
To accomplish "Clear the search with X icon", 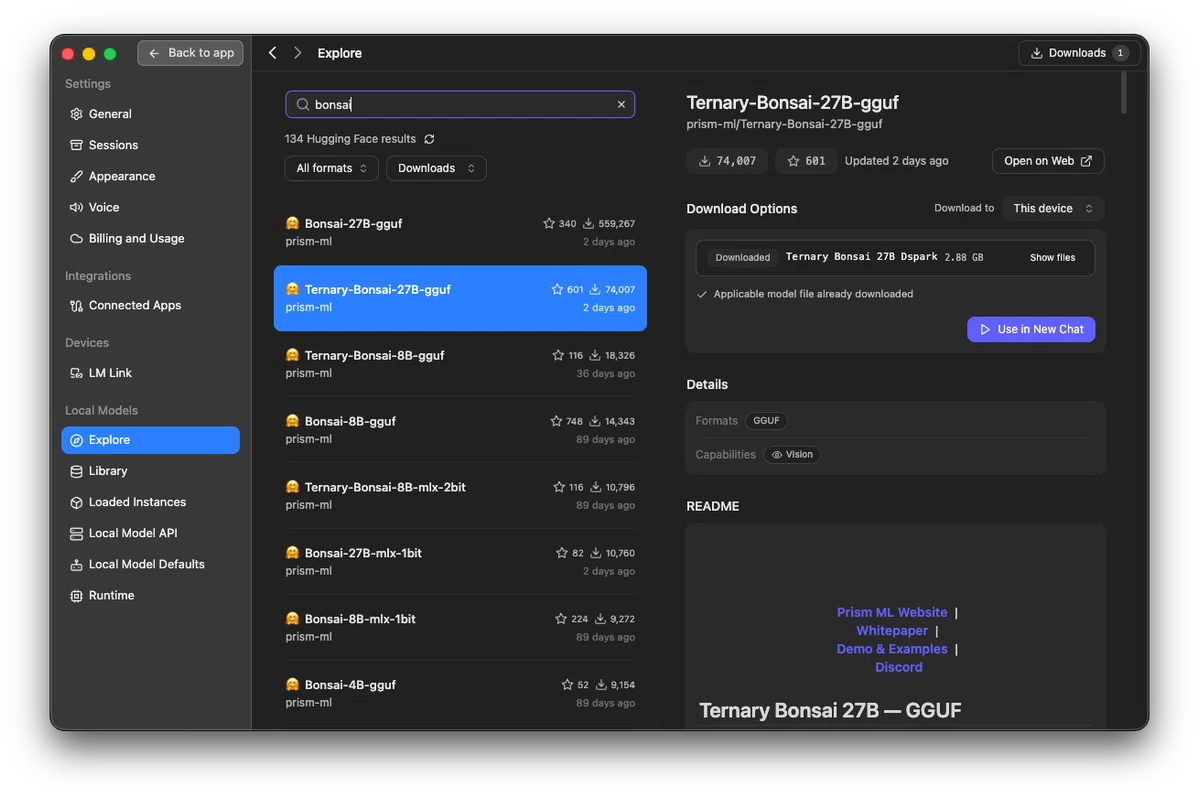I will pyautogui.click(x=621, y=104).
